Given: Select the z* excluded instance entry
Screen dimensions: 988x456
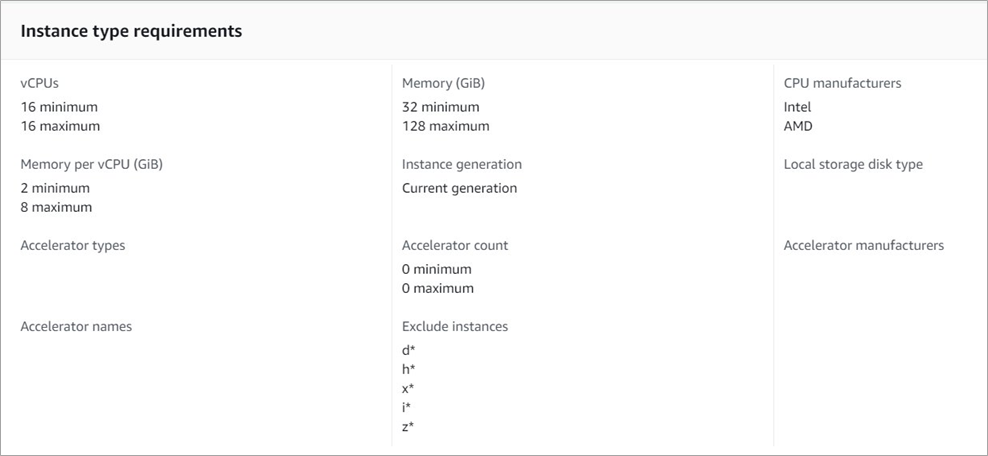Looking at the screenshot, I should (x=408, y=427).
